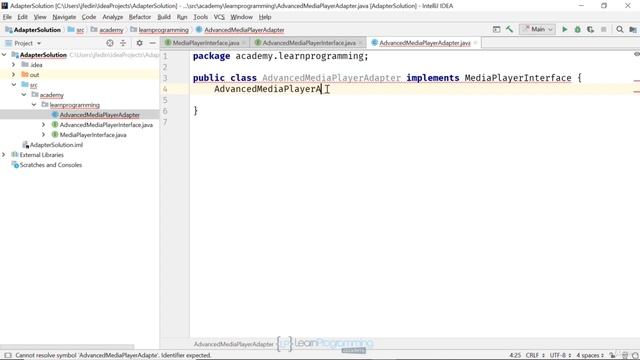Viewport: 640px width, 360px height.
Task: Start debugging with the bug icon
Action: pyautogui.click(x=578, y=29)
